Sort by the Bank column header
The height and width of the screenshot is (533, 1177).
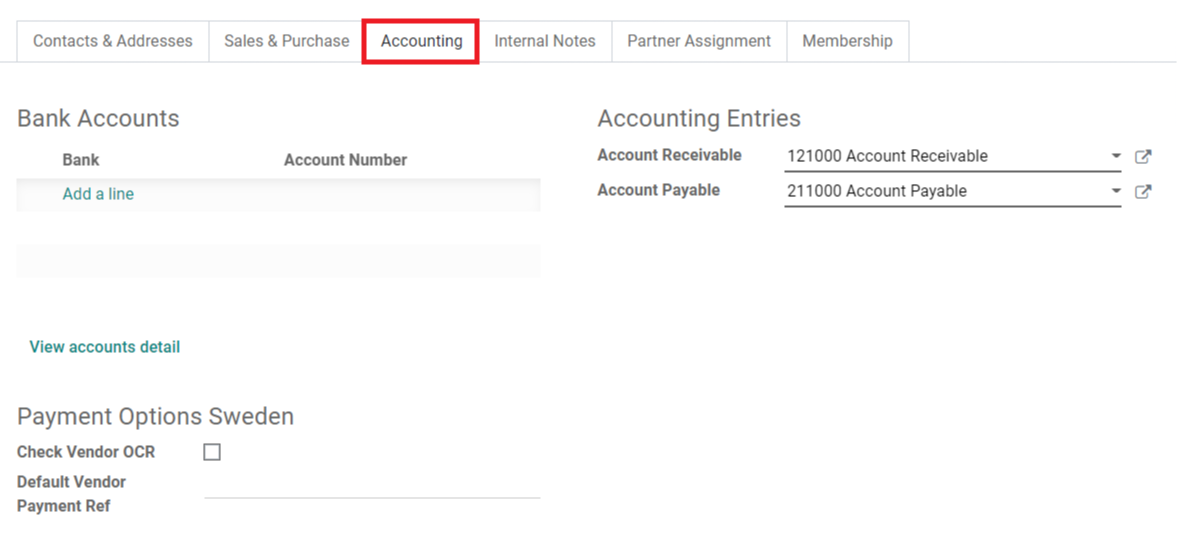[81, 160]
